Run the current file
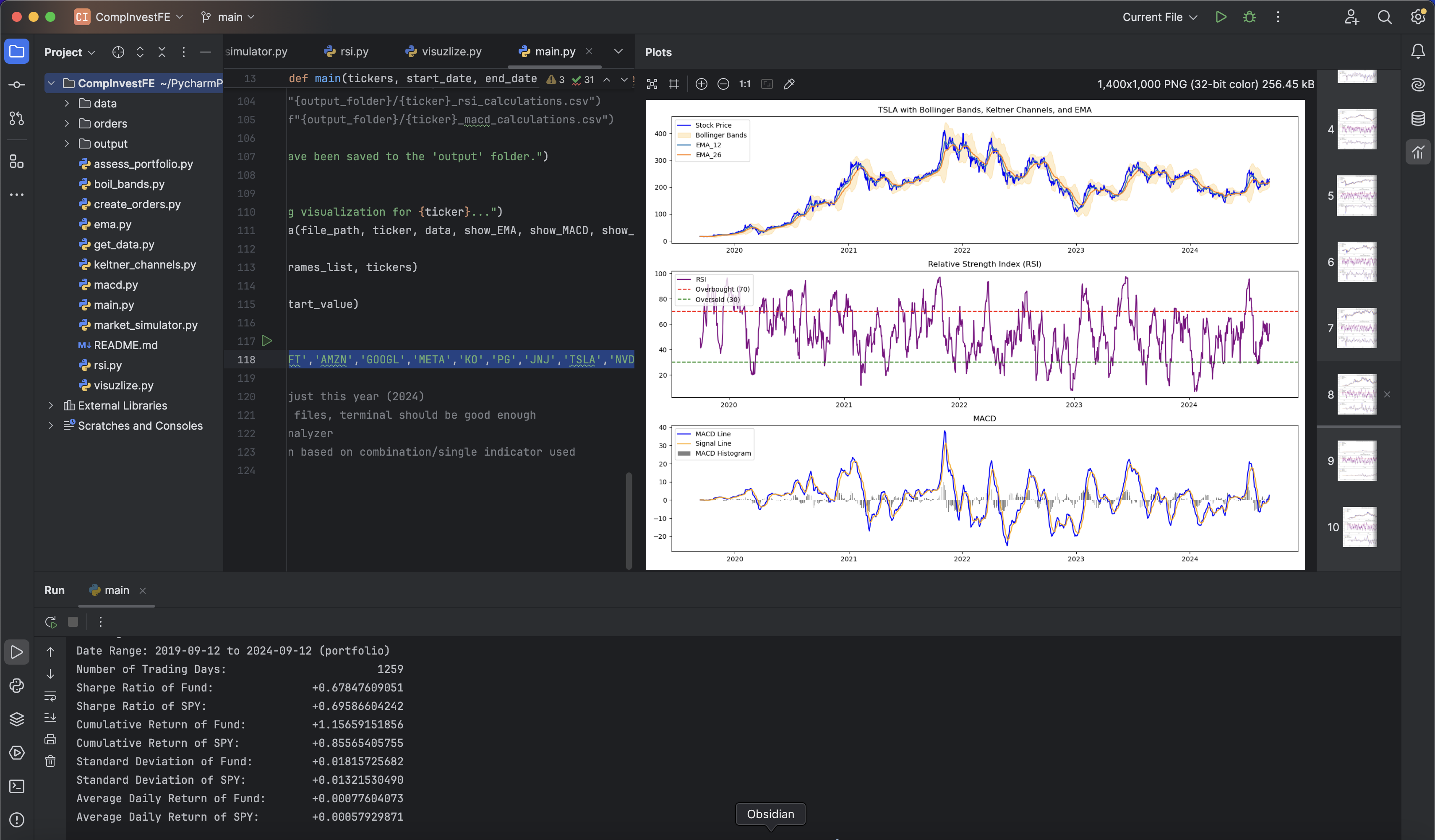Image resolution: width=1435 pixels, height=840 pixels. 1220,17
